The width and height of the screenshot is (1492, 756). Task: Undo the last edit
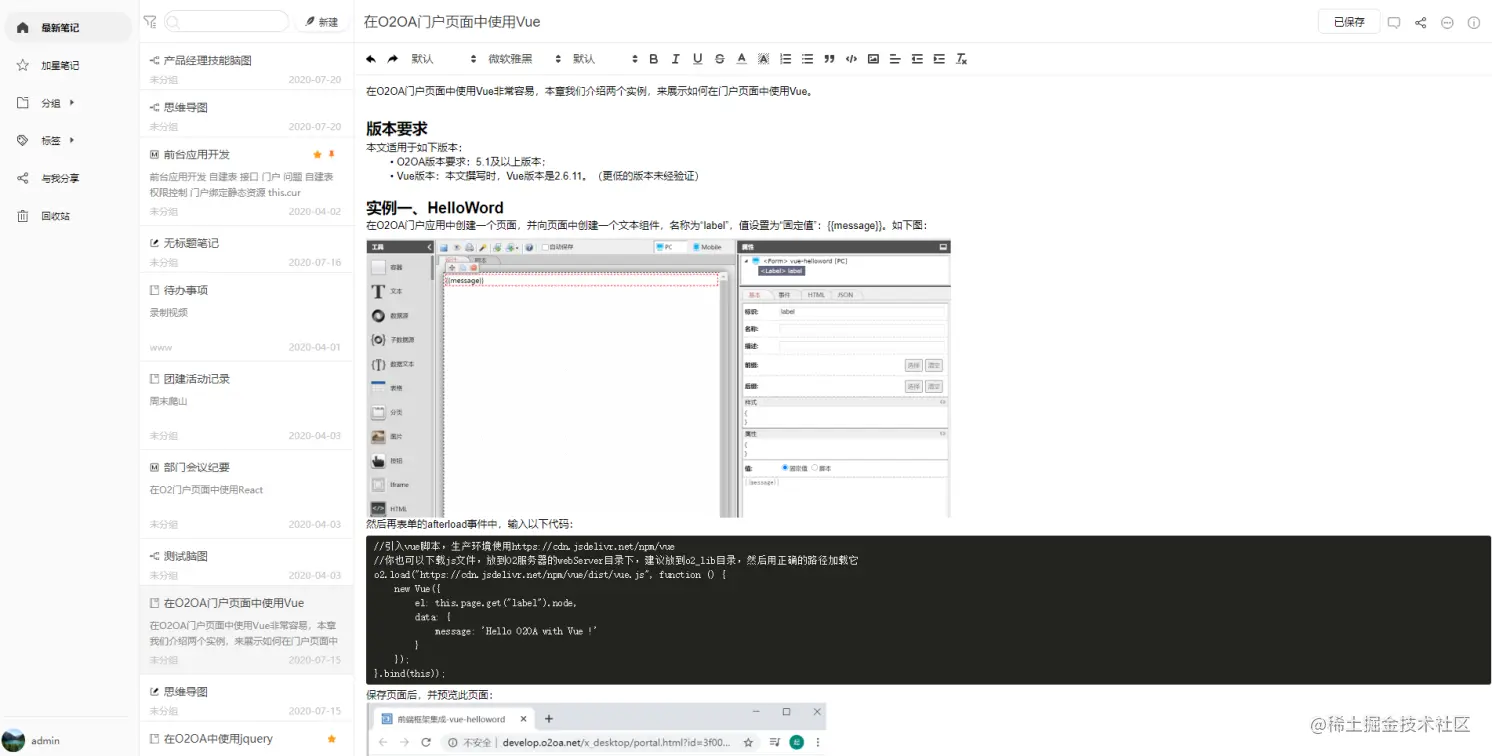tap(369, 58)
